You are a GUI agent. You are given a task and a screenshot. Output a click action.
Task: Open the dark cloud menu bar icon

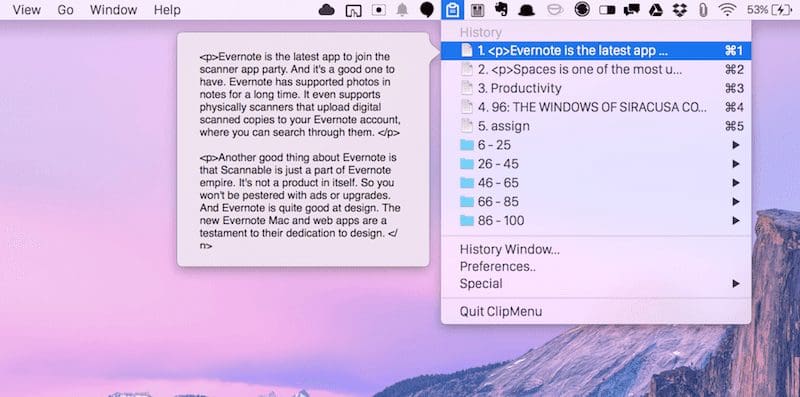click(x=327, y=10)
